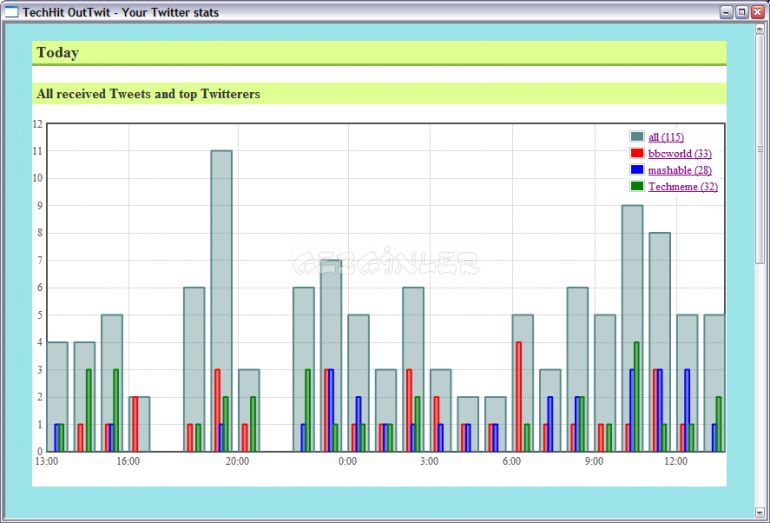Click the vertical scrollbar thumb
770x523 pixels.
click(759, 149)
